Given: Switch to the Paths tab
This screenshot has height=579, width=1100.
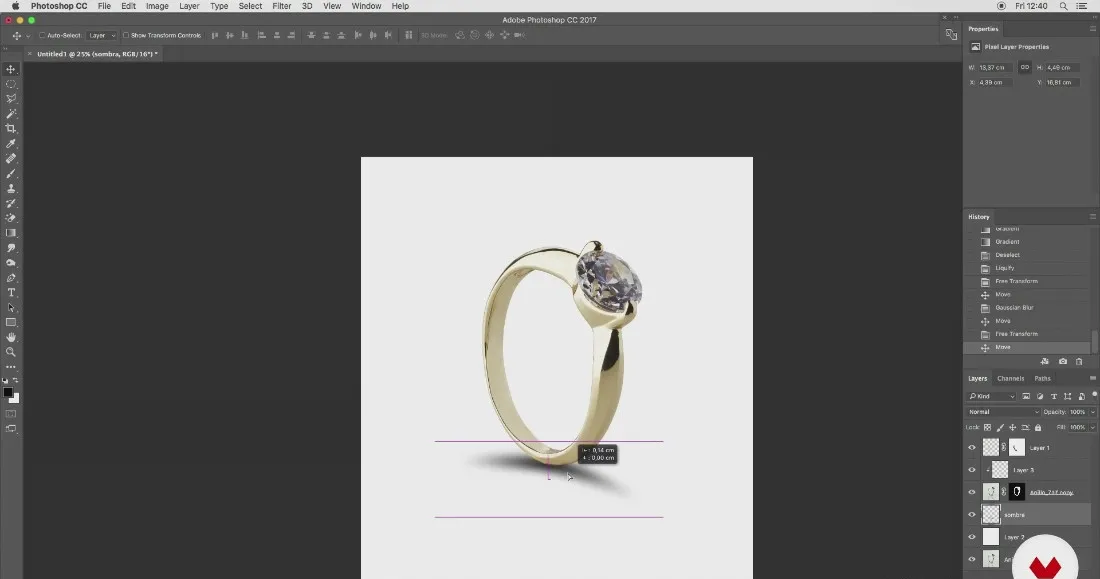Looking at the screenshot, I should tap(1042, 378).
